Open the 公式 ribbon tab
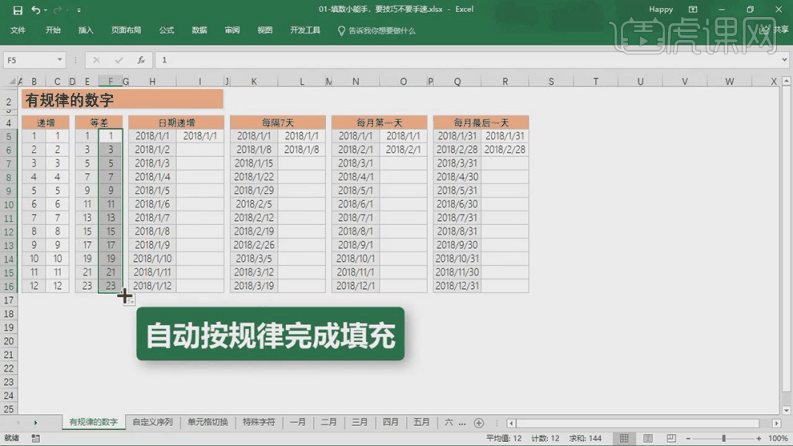Screen dimensions: 793x446 (x=166, y=30)
